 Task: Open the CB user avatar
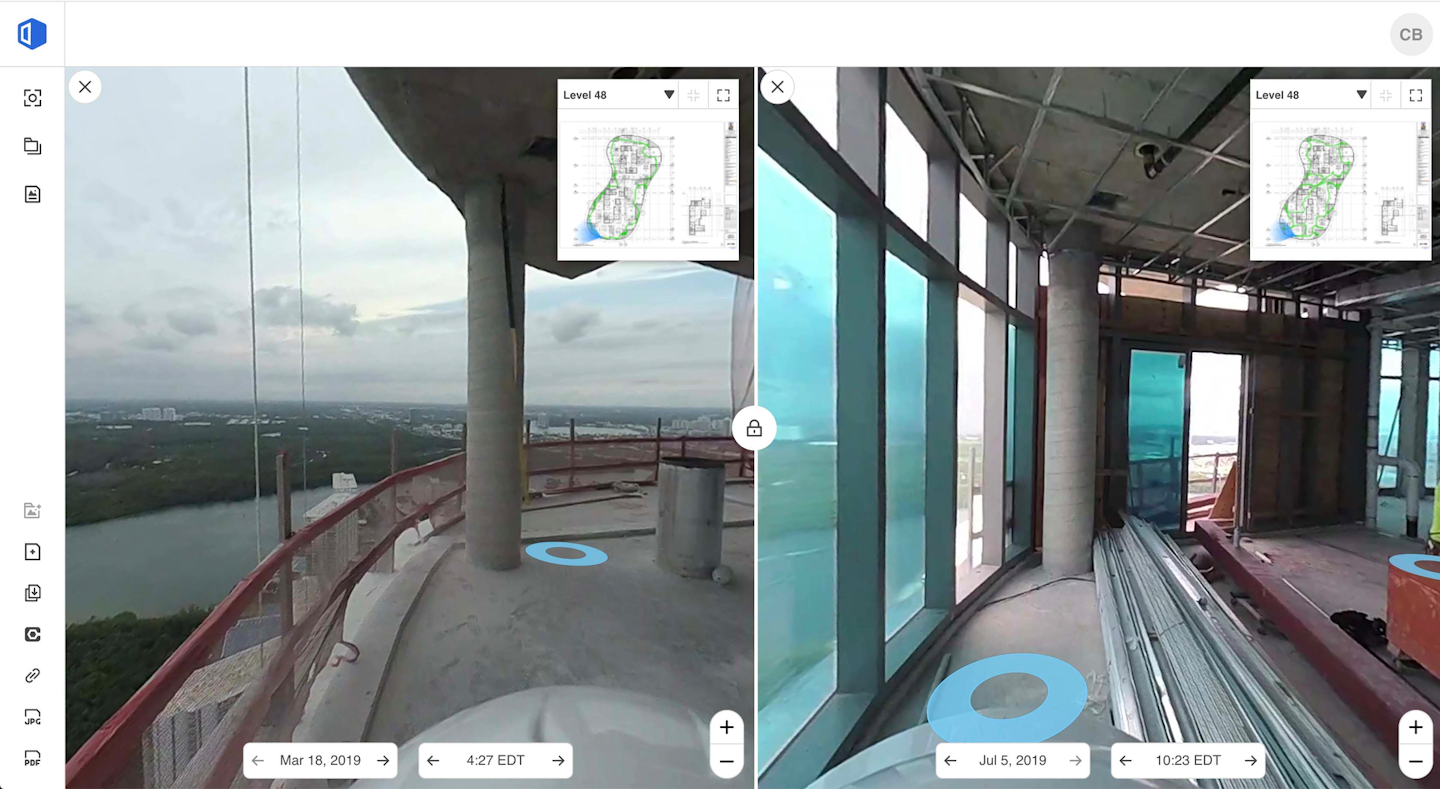tap(1411, 34)
